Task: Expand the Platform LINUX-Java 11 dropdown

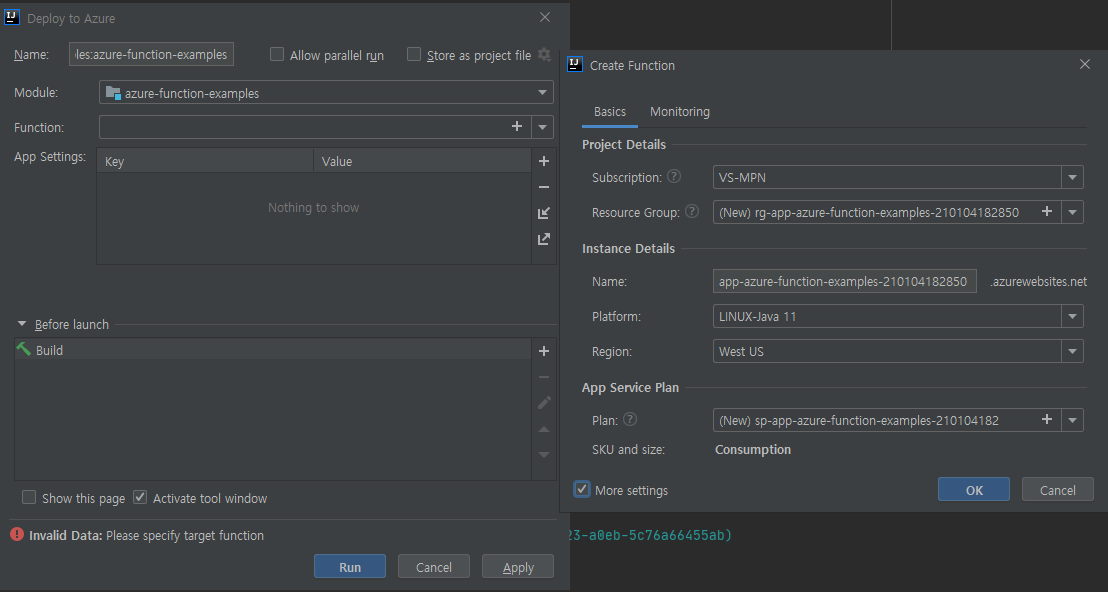Action: point(1073,316)
